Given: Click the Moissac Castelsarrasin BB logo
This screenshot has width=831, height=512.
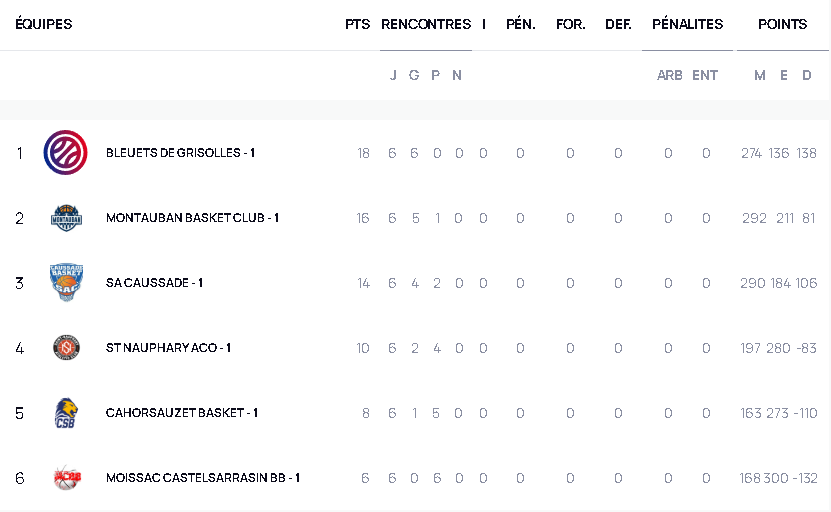Looking at the screenshot, I should click(66, 478).
